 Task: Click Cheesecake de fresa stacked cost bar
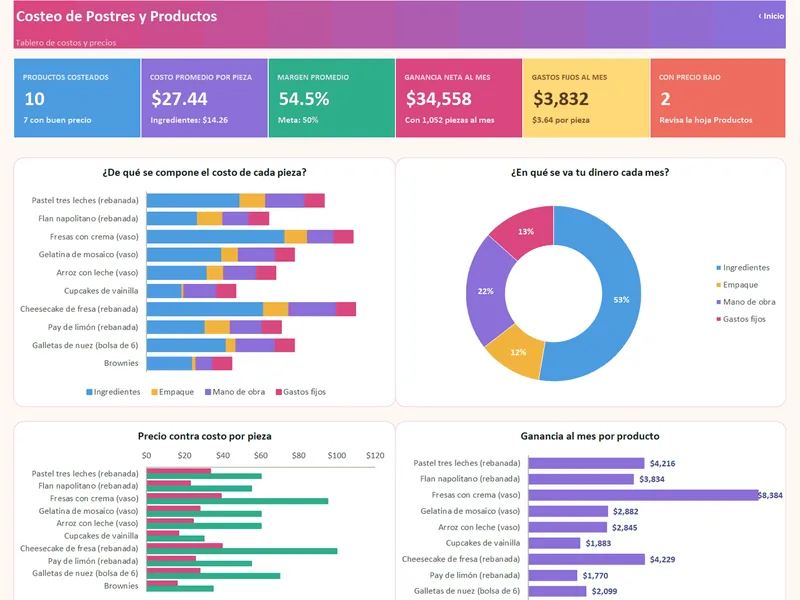[x=252, y=309]
